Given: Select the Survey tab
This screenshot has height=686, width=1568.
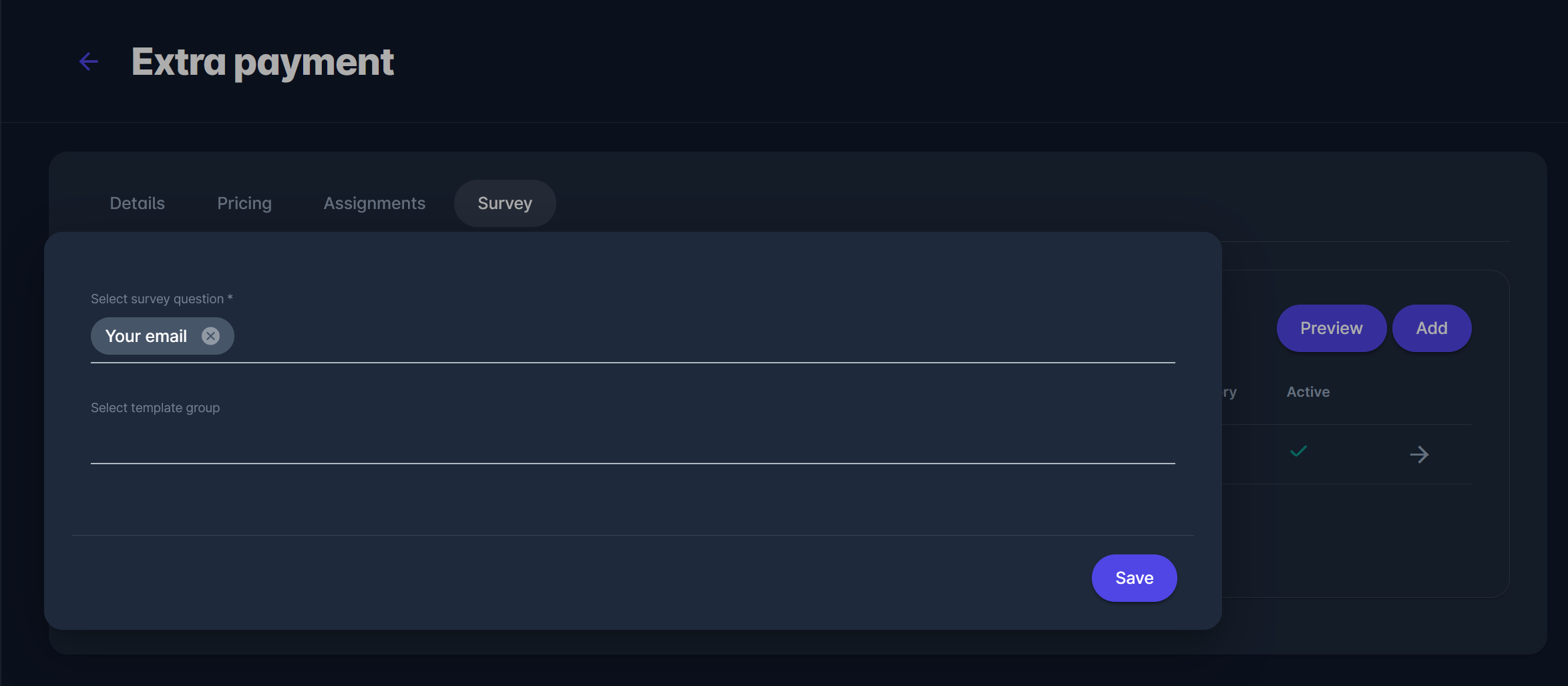Looking at the screenshot, I should [x=505, y=203].
